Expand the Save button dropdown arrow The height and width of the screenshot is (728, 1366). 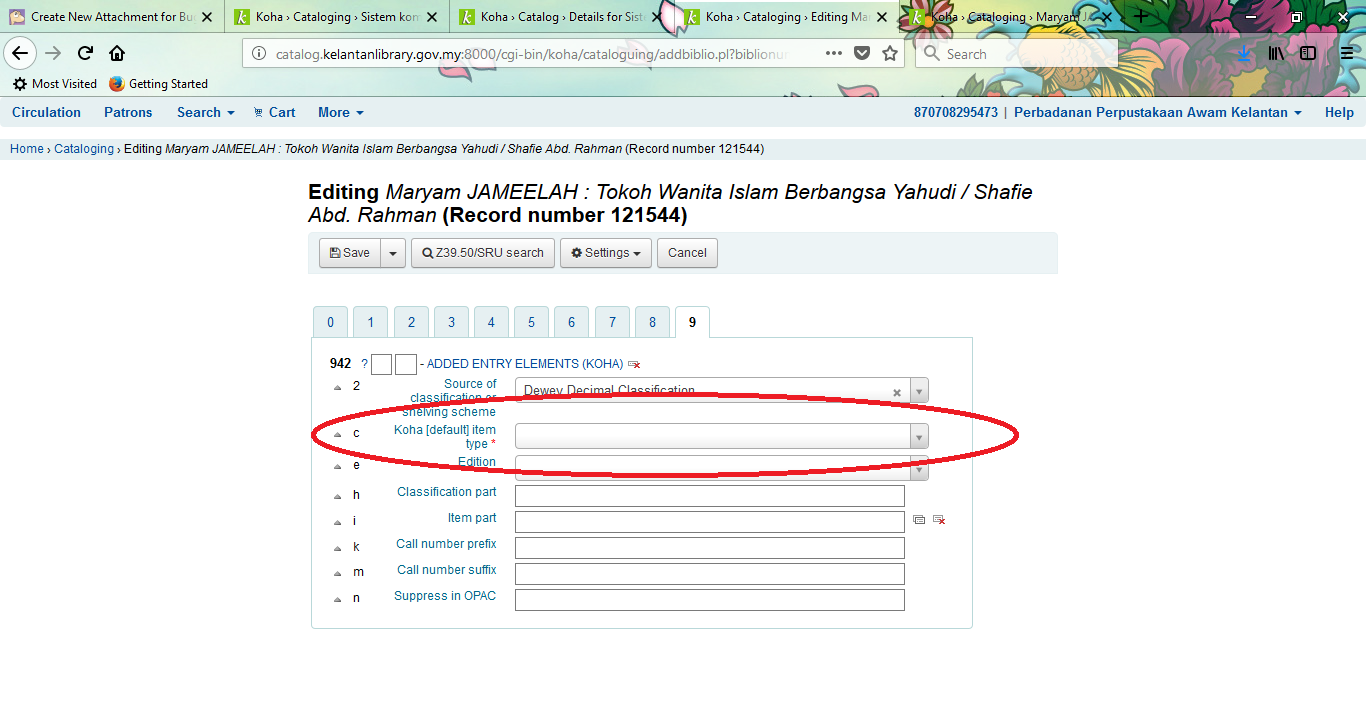click(393, 253)
